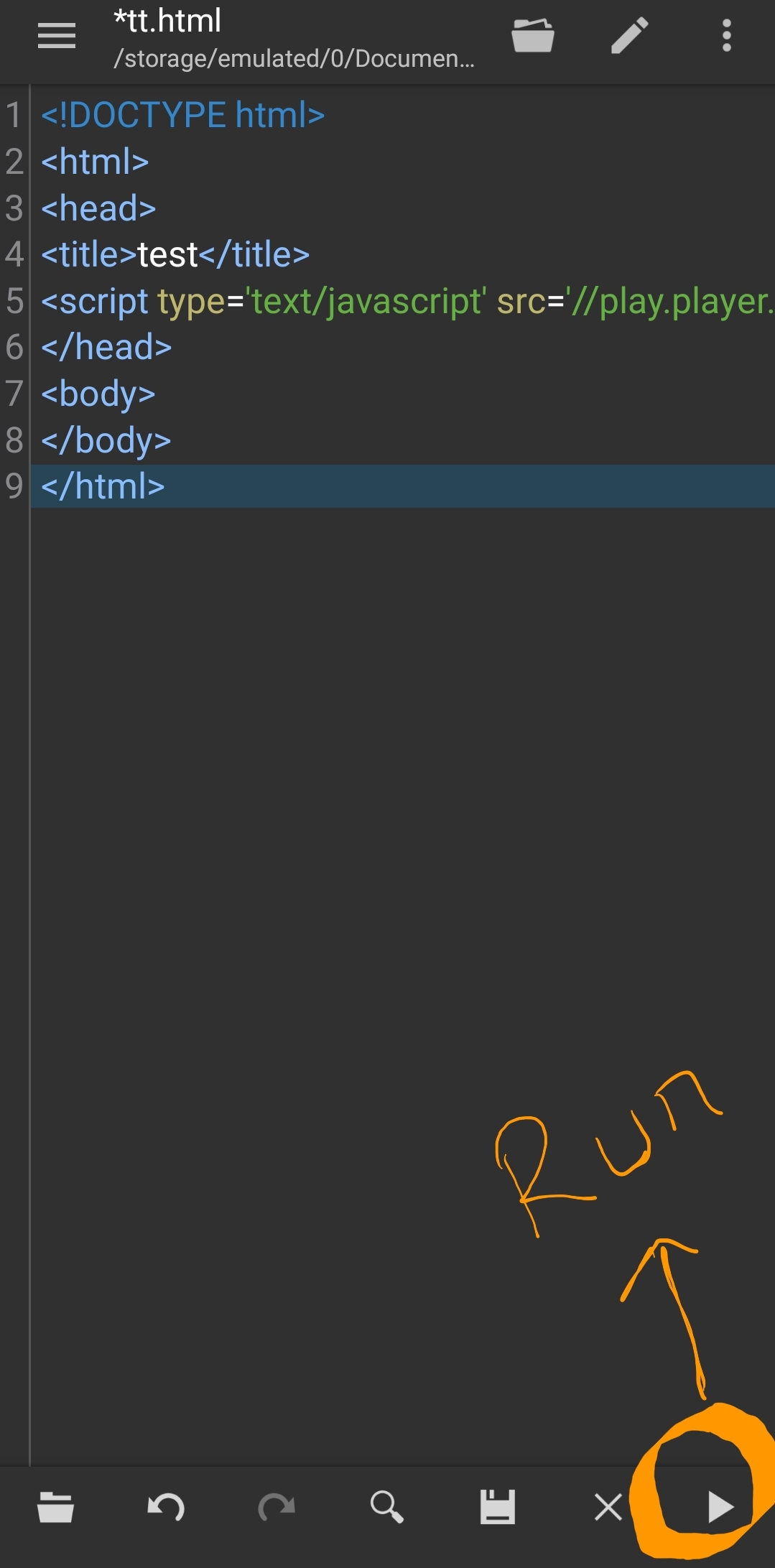
Task: Open the three-dot overflow menu
Action: click(727, 36)
